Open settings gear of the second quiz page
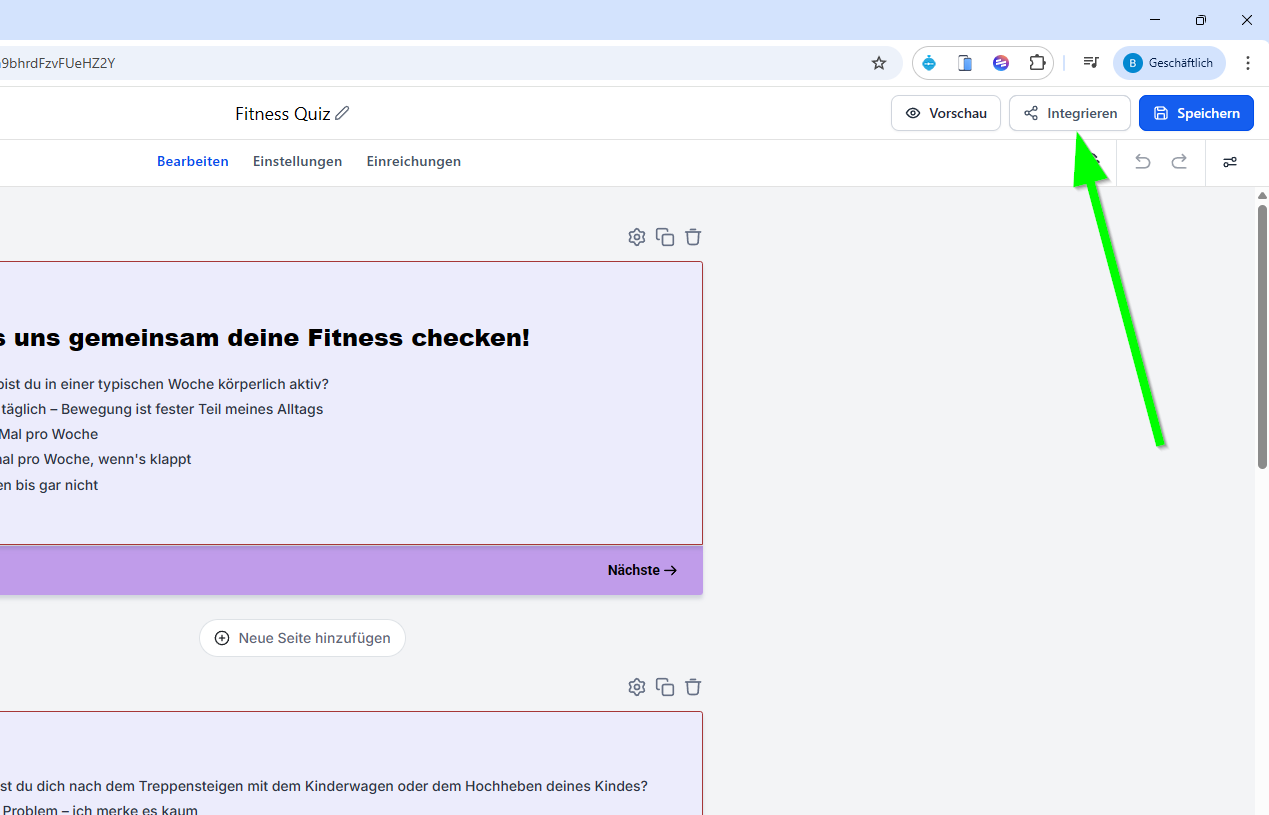The height and width of the screenshot is (815, 1269). tap(637, 687)
